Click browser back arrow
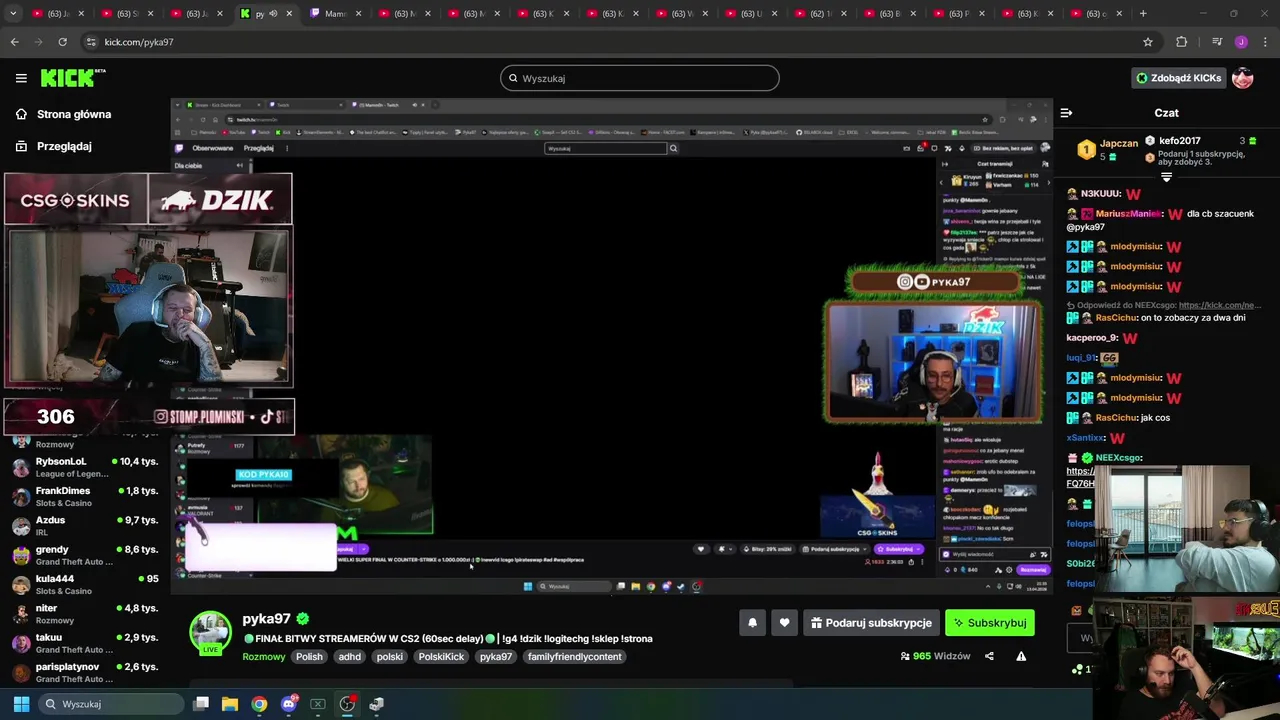 coord(14,42)
